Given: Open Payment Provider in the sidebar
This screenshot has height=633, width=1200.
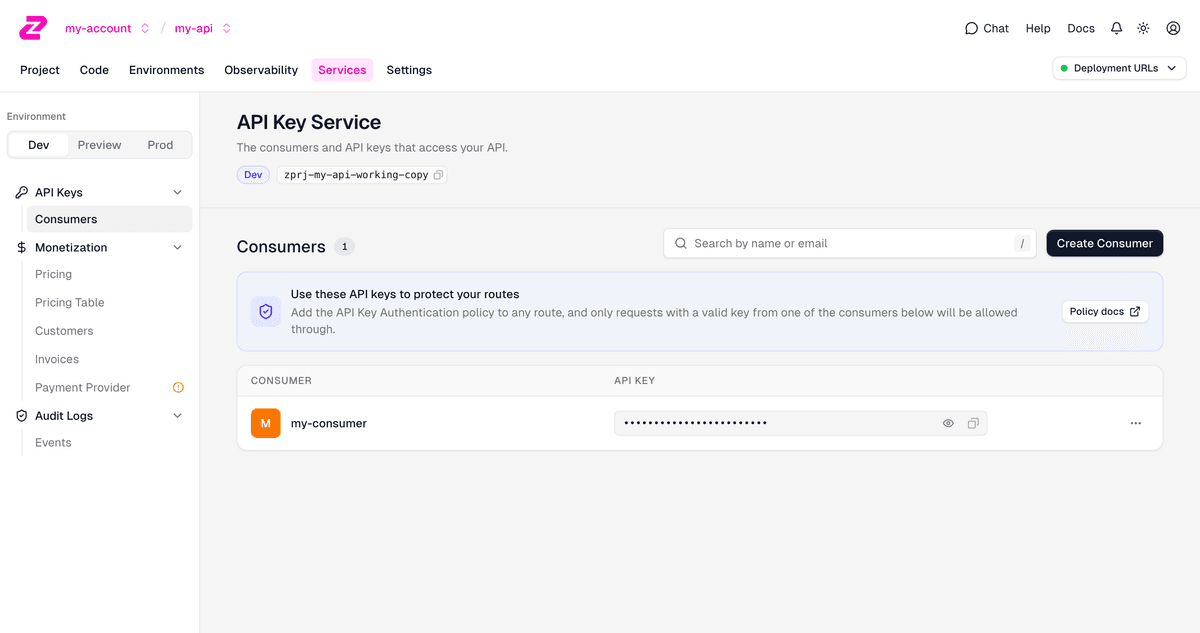Looking at the screenshot, I should coord(83,387).
